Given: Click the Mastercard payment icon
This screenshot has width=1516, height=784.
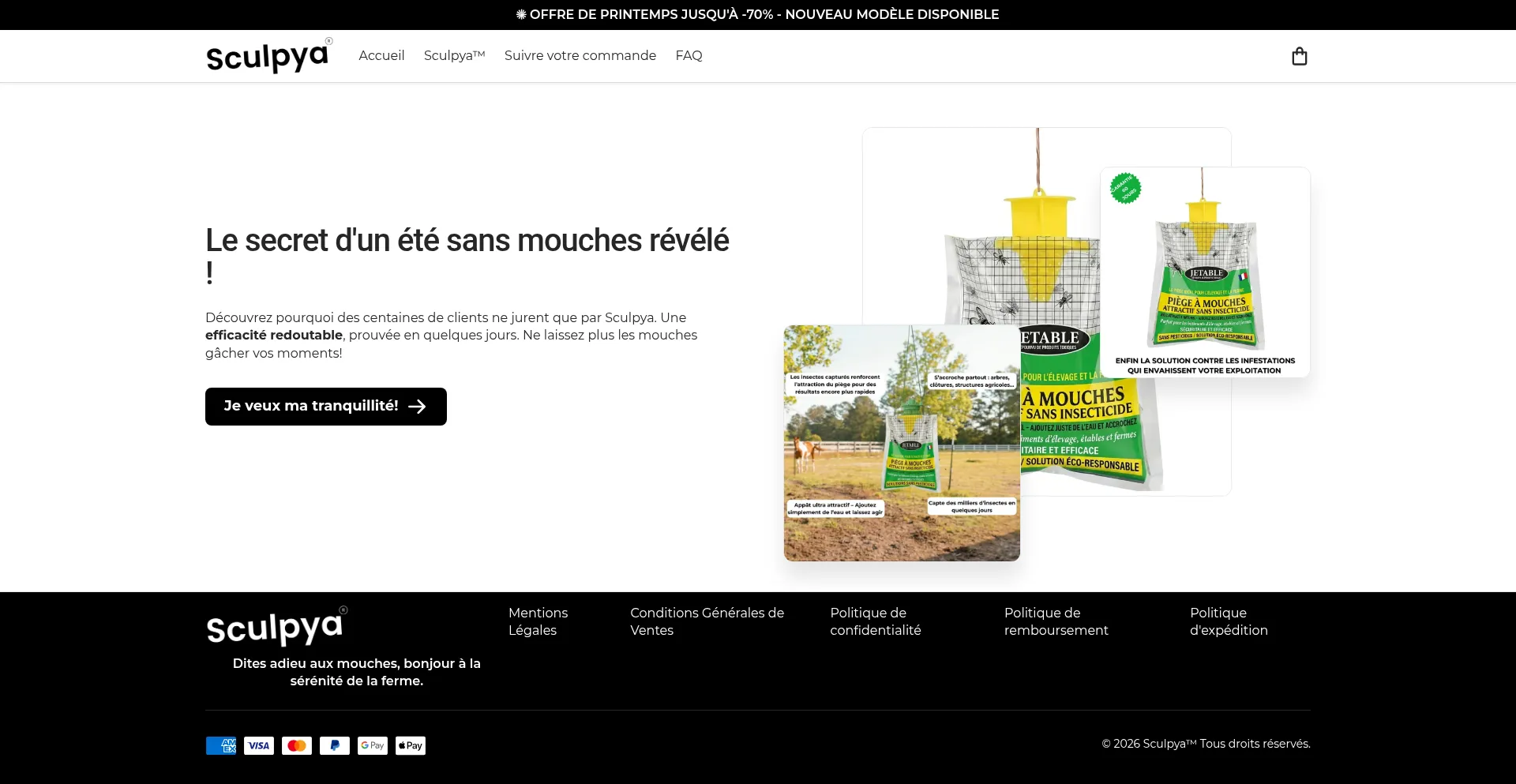Looking at the screenshot, I should (297, 745).
